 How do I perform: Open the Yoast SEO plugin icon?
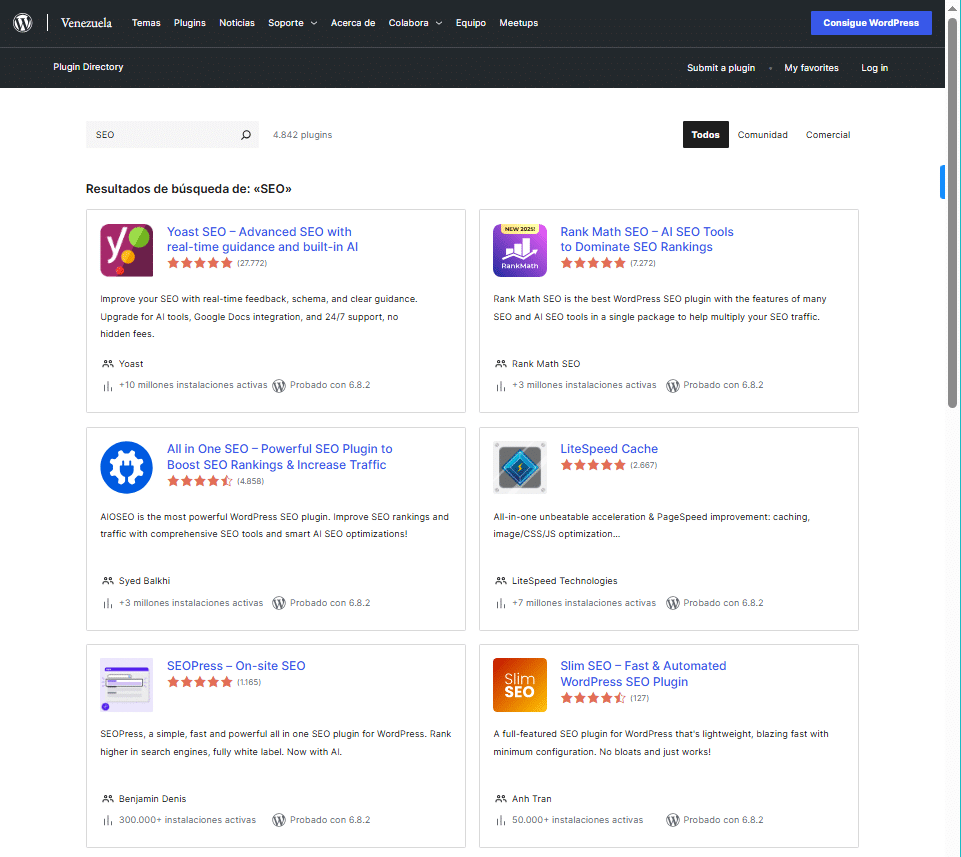click(127, 250)
